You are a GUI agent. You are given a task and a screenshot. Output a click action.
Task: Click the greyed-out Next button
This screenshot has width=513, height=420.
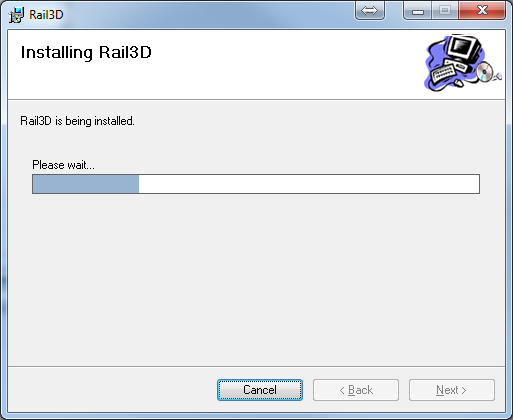tap(452, 390)
